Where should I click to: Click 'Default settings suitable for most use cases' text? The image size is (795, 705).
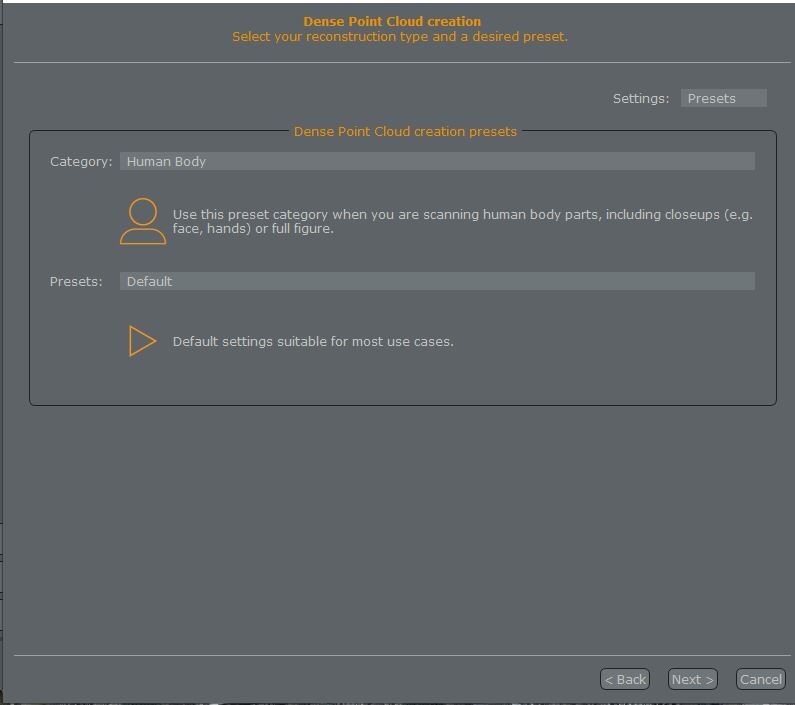tap(313, 341)
